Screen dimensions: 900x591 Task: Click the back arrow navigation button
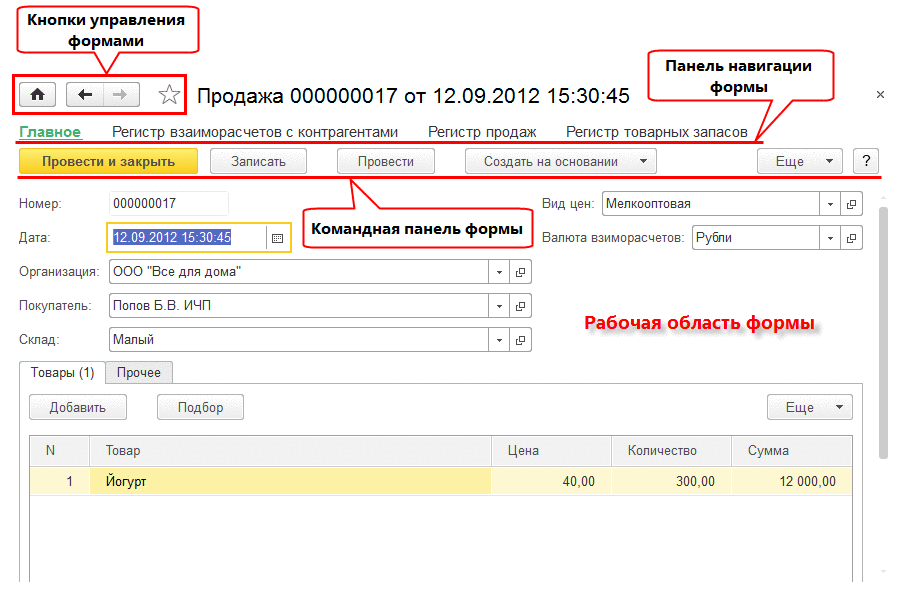pos(85,95)
